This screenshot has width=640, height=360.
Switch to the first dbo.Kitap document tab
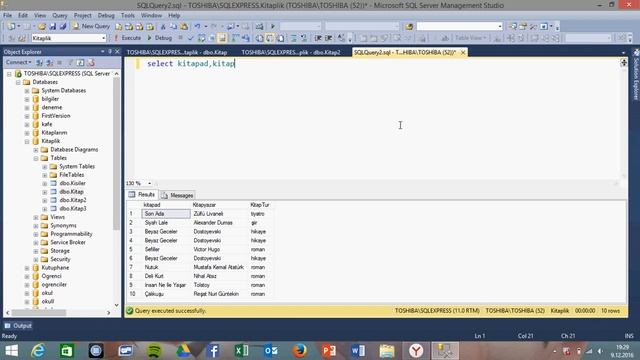tap(177, 52)
